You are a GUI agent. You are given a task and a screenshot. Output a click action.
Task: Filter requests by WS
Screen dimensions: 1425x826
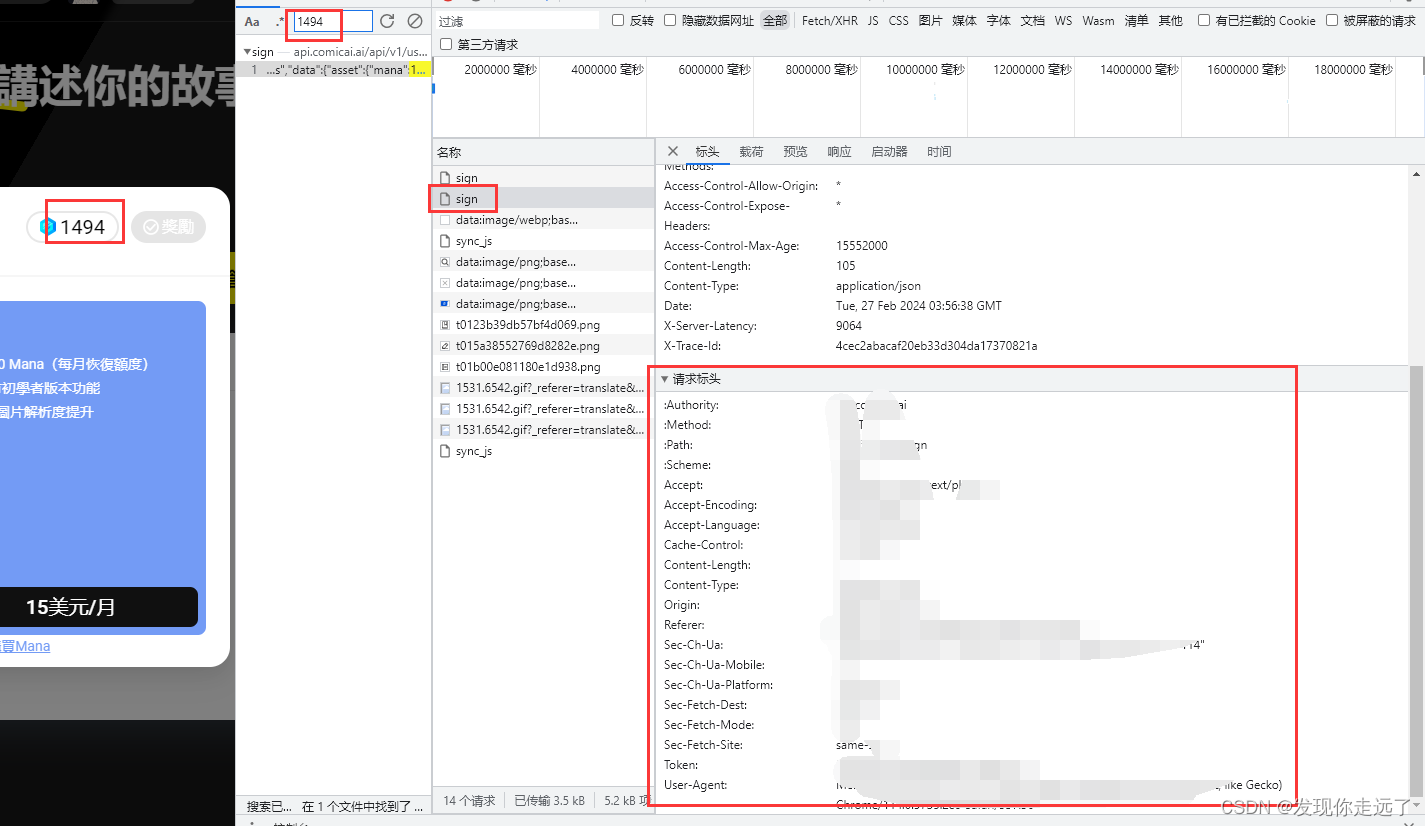(x=1063, y=20)
